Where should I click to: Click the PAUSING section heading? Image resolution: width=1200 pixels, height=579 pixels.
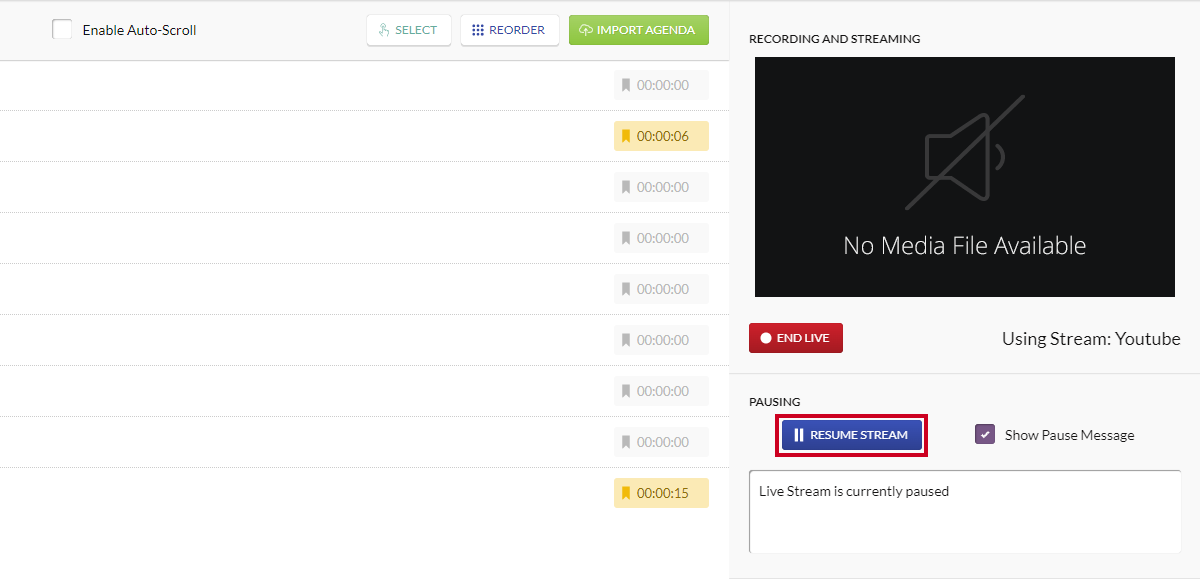(x=775, y=402)
